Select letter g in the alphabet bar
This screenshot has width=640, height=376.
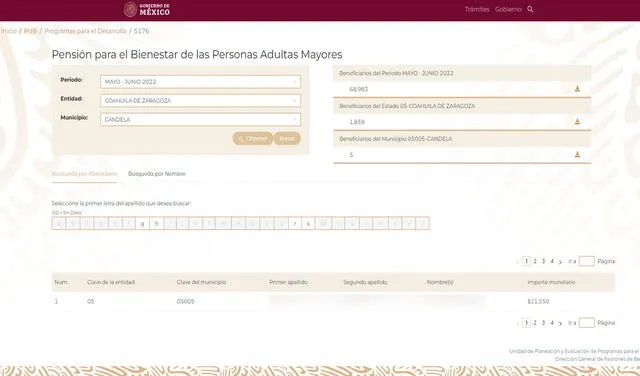point(142,223)
